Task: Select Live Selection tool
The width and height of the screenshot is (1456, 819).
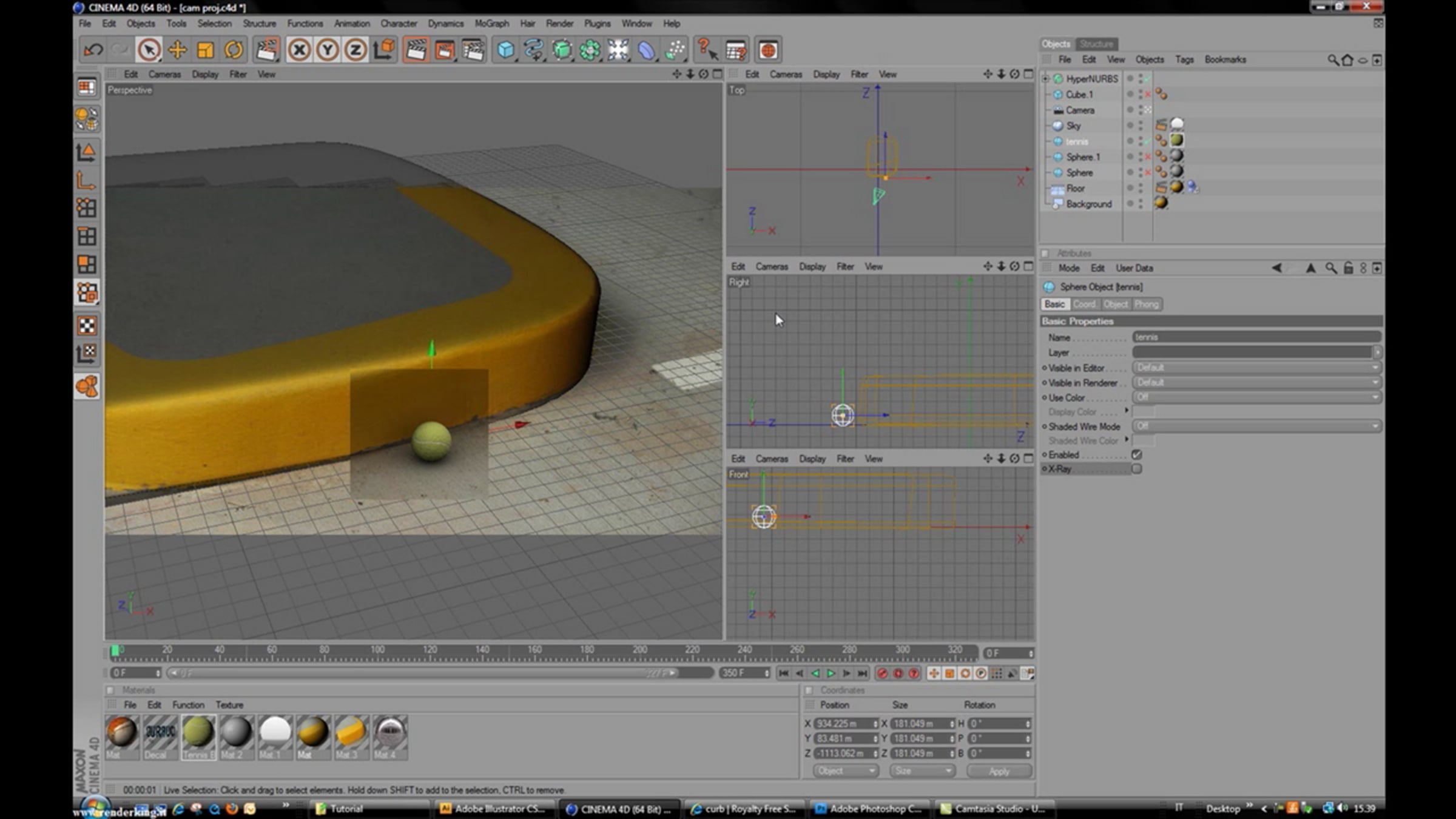Action: [149, 50]
